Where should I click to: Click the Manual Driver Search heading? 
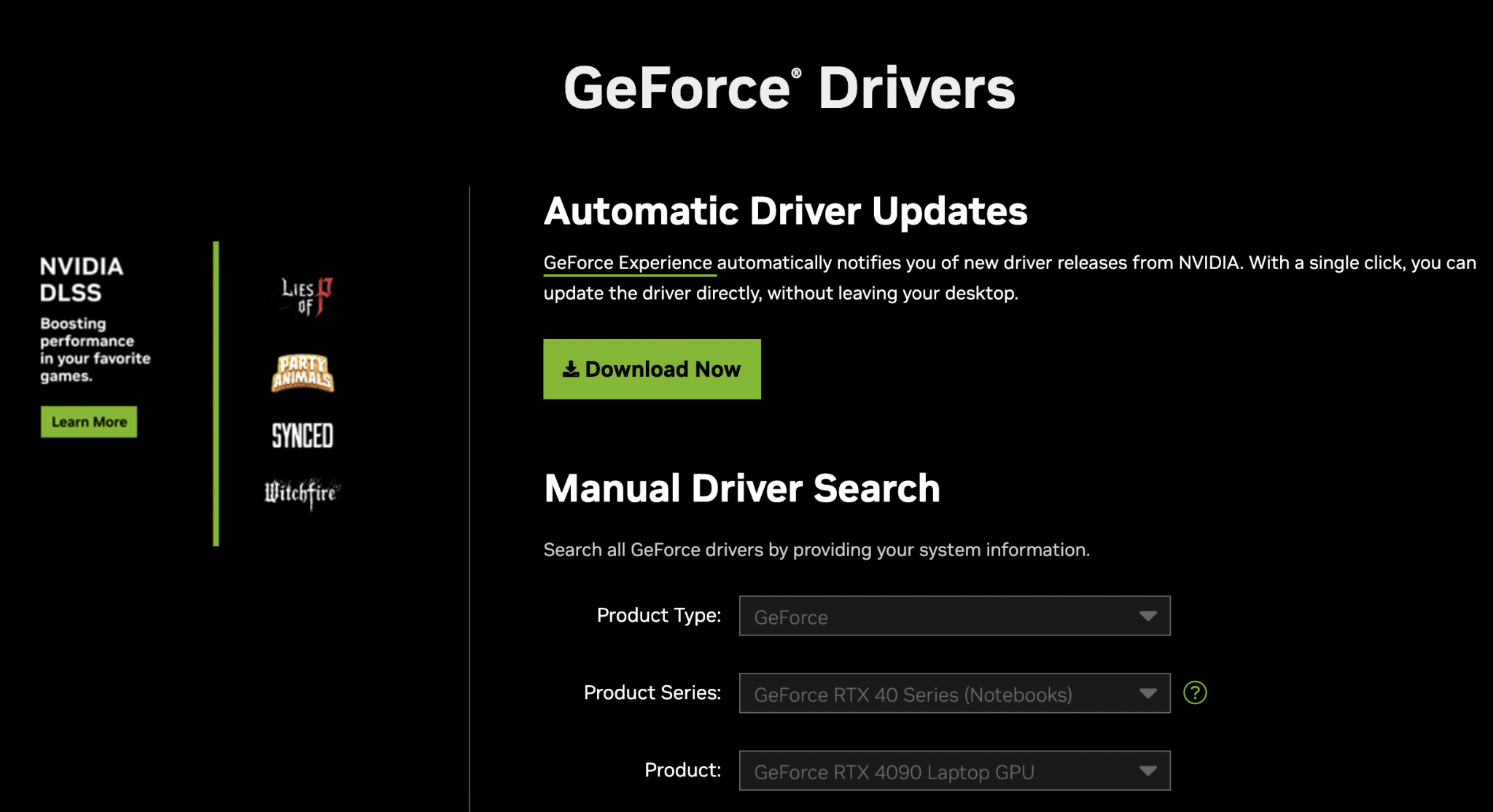click(741, 488)
